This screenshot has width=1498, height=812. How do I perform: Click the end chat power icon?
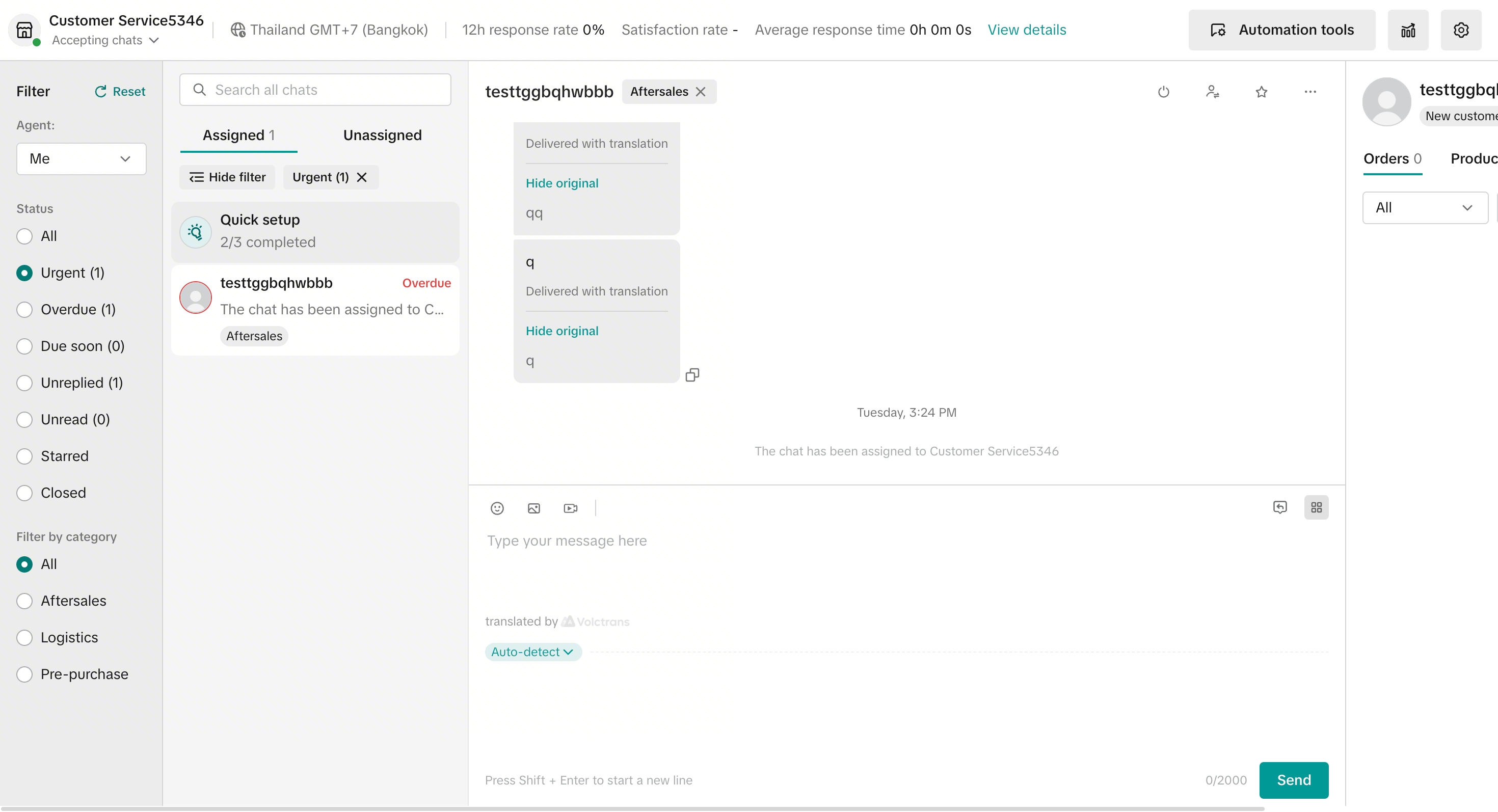(x=1163, y=92)
